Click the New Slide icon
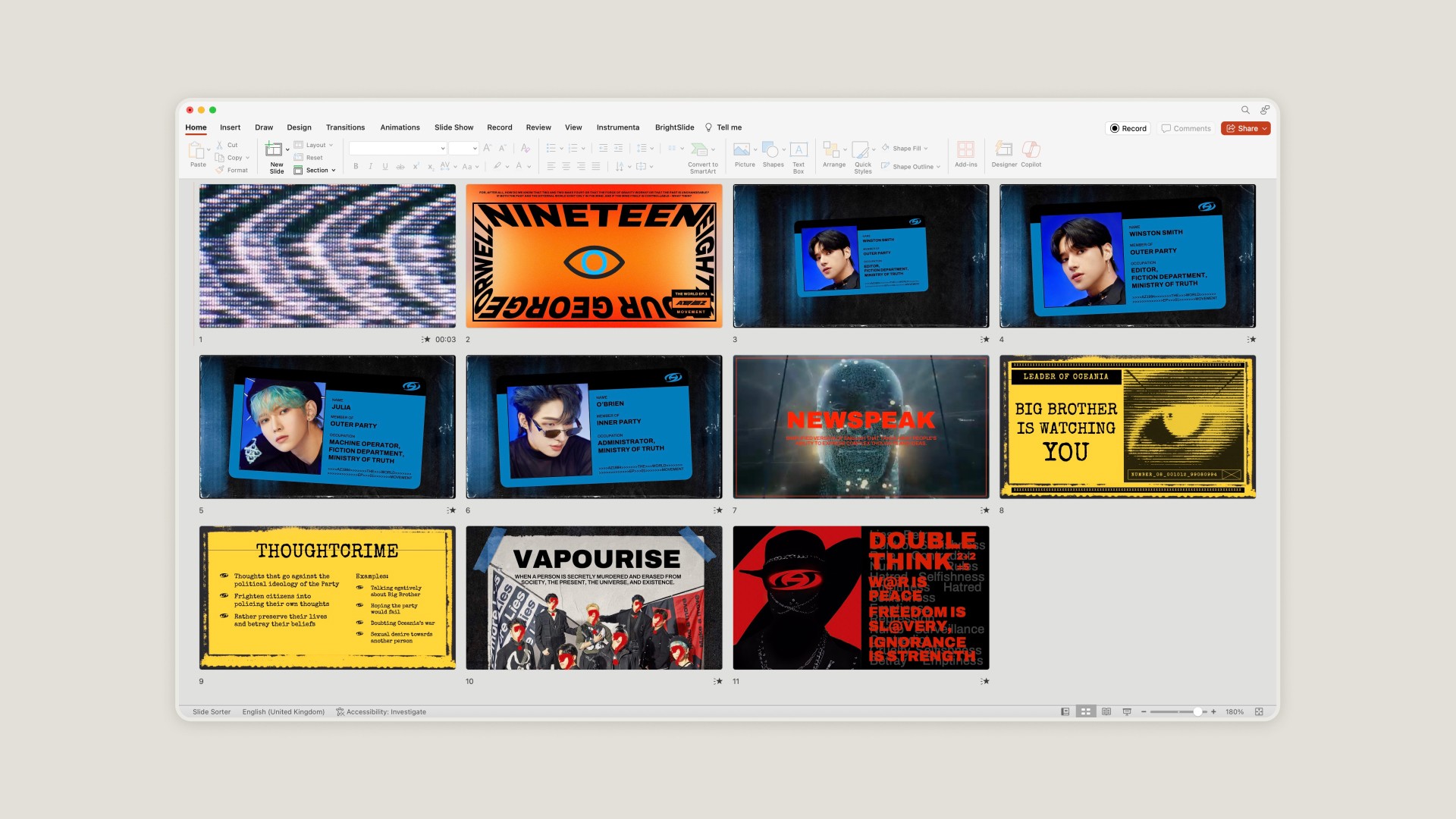 tap(274, 150)
